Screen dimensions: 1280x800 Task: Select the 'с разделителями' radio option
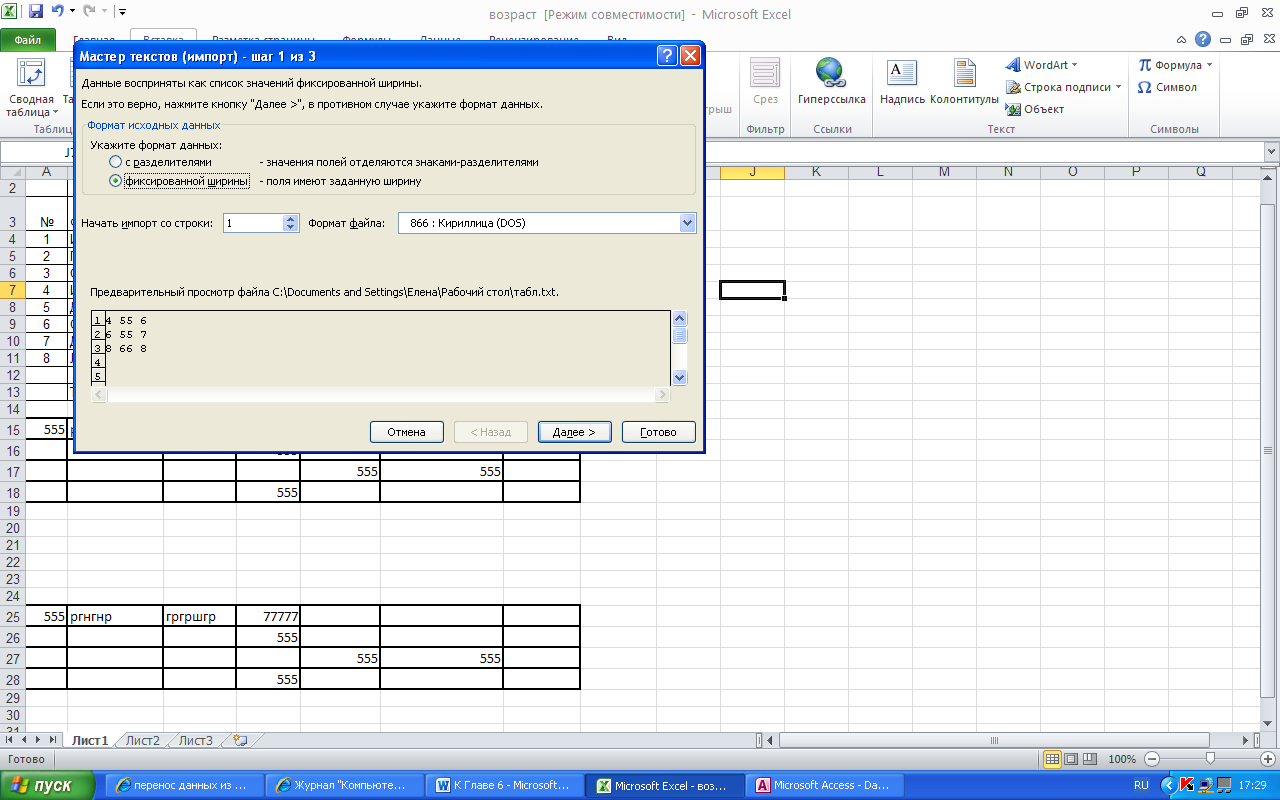tap(116, 162)
